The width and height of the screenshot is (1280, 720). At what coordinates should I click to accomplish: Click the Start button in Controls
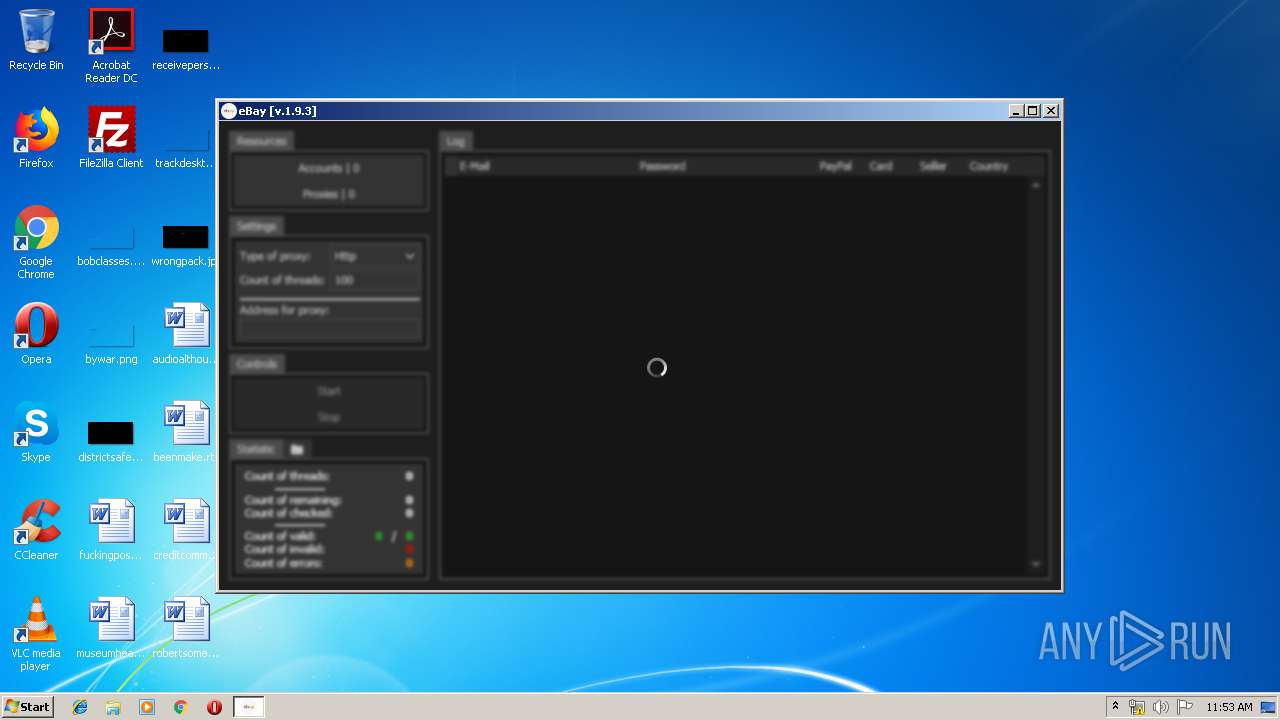pyautogui.click(x=329, y=391)
